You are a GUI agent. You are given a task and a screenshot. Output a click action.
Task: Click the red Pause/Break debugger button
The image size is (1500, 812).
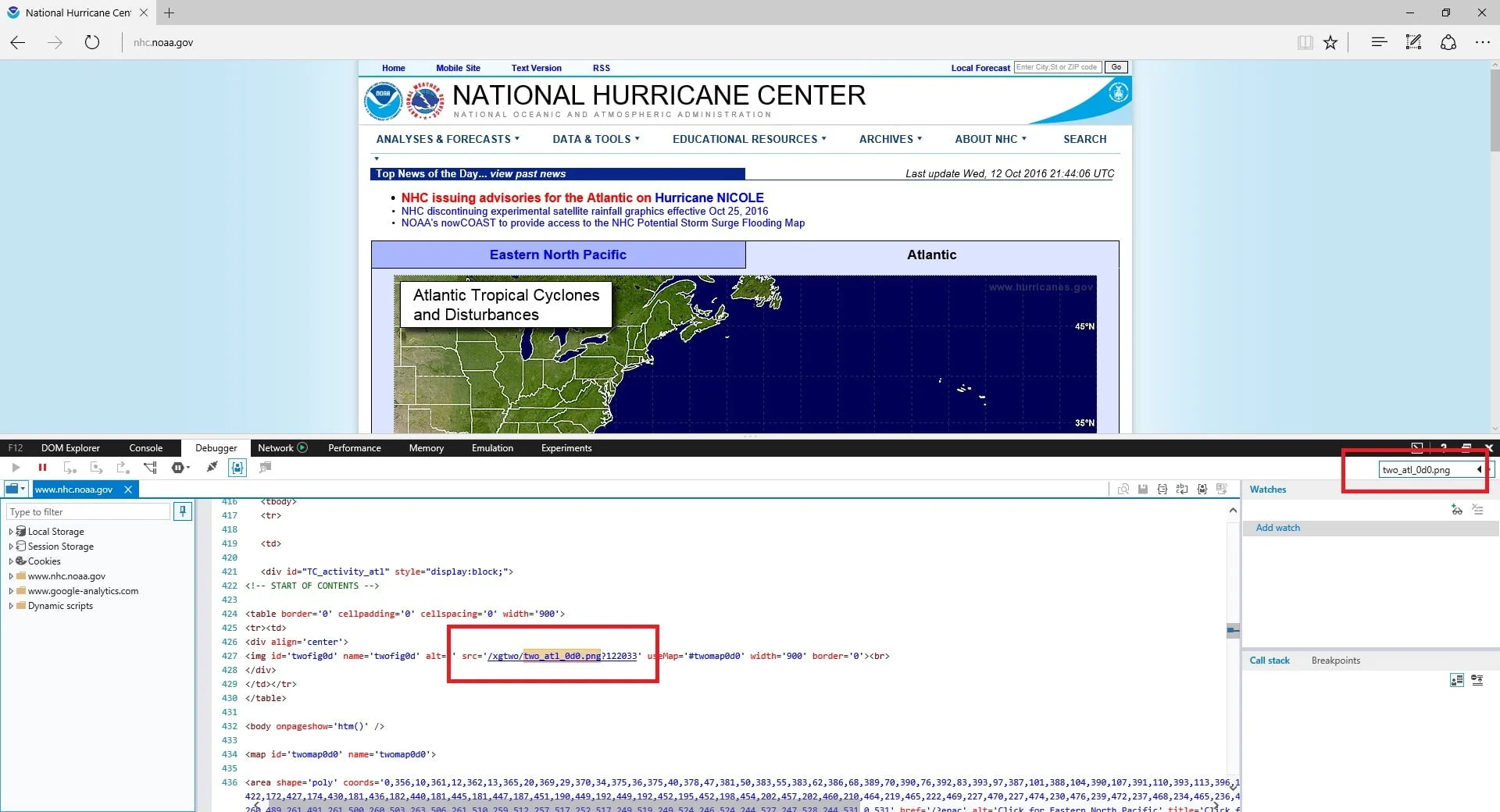(x=42, y=468)
